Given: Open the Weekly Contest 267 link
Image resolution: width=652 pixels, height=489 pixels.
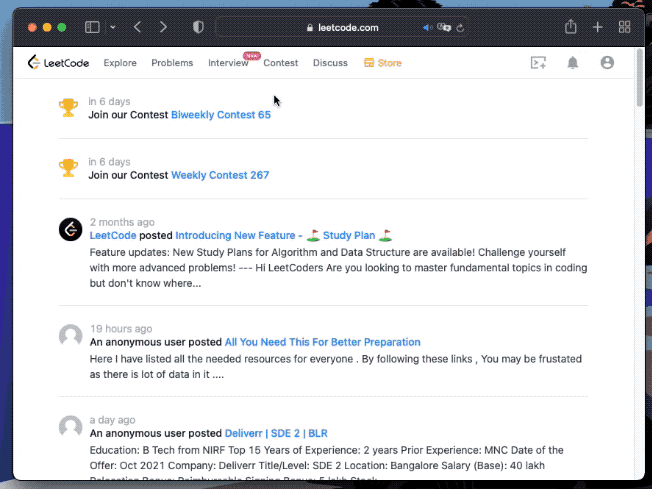Looking at the screenshot, I should pos(220,175).
